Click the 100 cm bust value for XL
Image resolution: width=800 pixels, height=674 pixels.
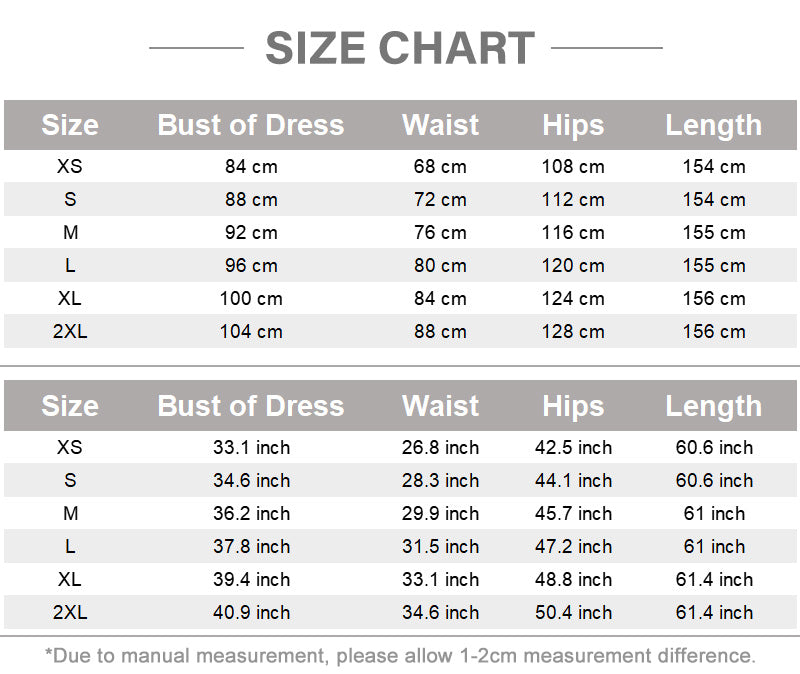pyautogui.click(x=251, y=298)
